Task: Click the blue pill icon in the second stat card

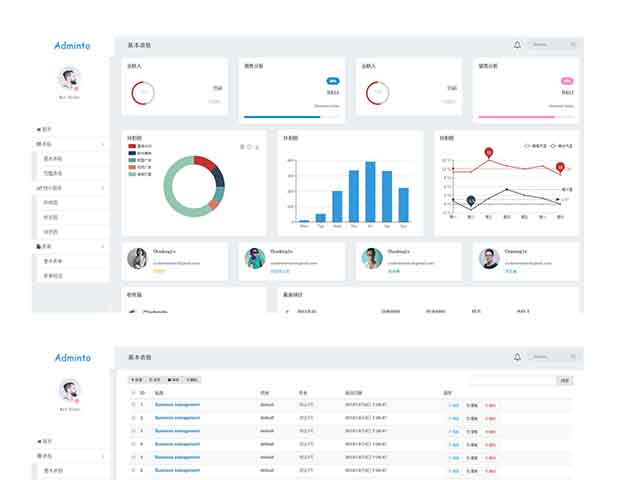Action: pyautogui.click(x=333, y=81)
